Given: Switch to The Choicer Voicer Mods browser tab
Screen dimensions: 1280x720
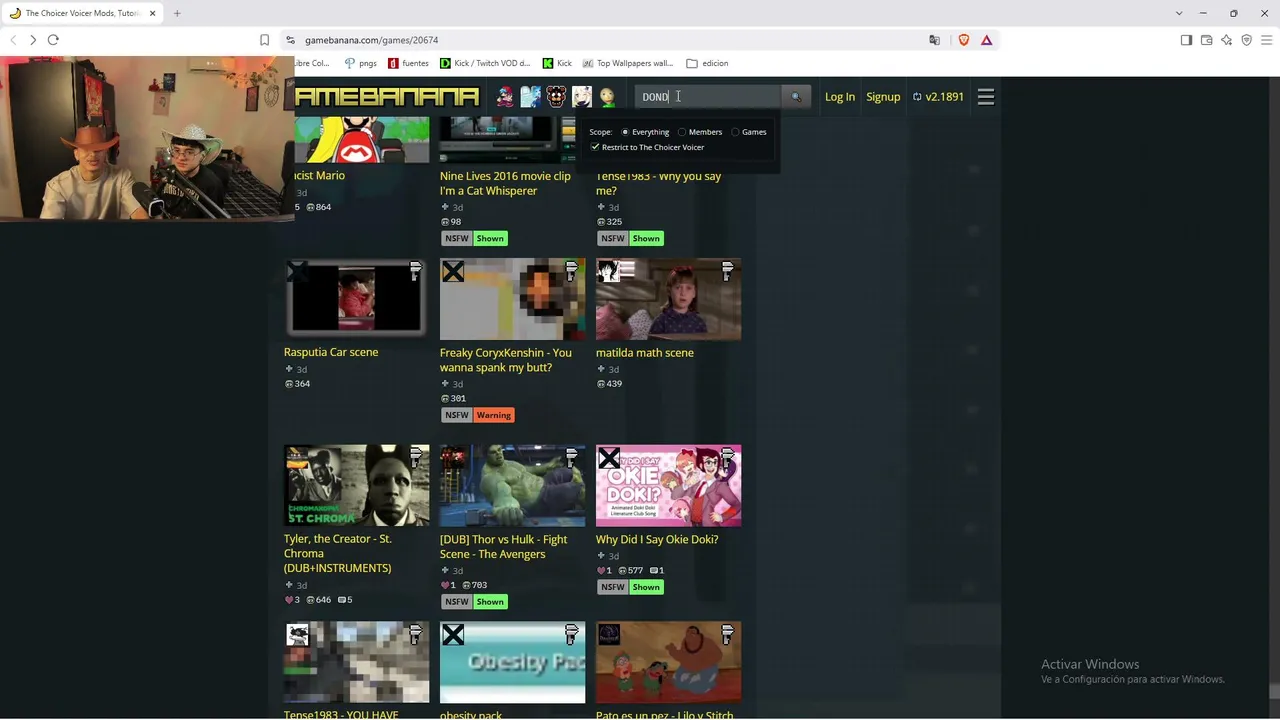Looking at the screenshot, I should point(82,13).
